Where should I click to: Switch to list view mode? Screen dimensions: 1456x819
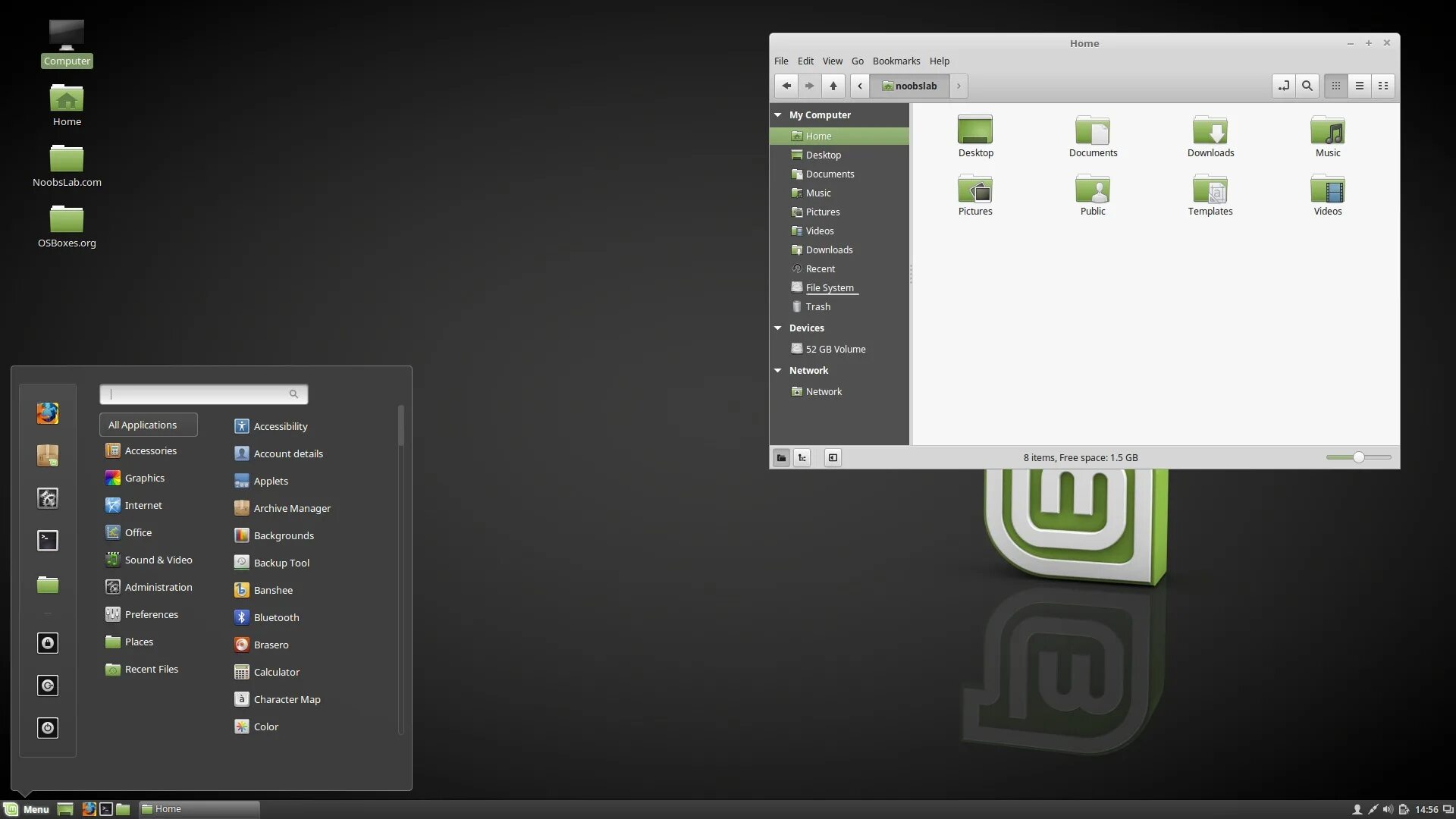(x=1359, y=86)
